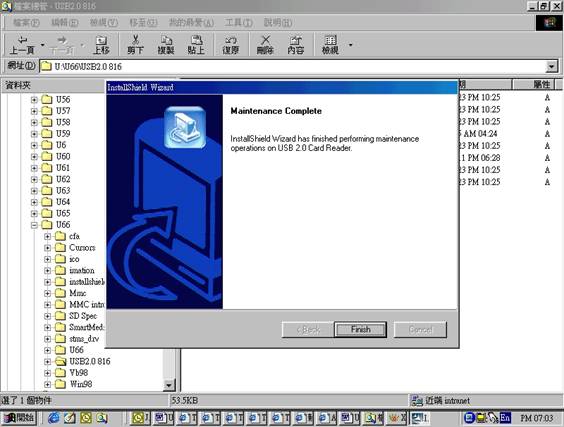Click the 屬性 attributes column header

(x=534, y=85)
